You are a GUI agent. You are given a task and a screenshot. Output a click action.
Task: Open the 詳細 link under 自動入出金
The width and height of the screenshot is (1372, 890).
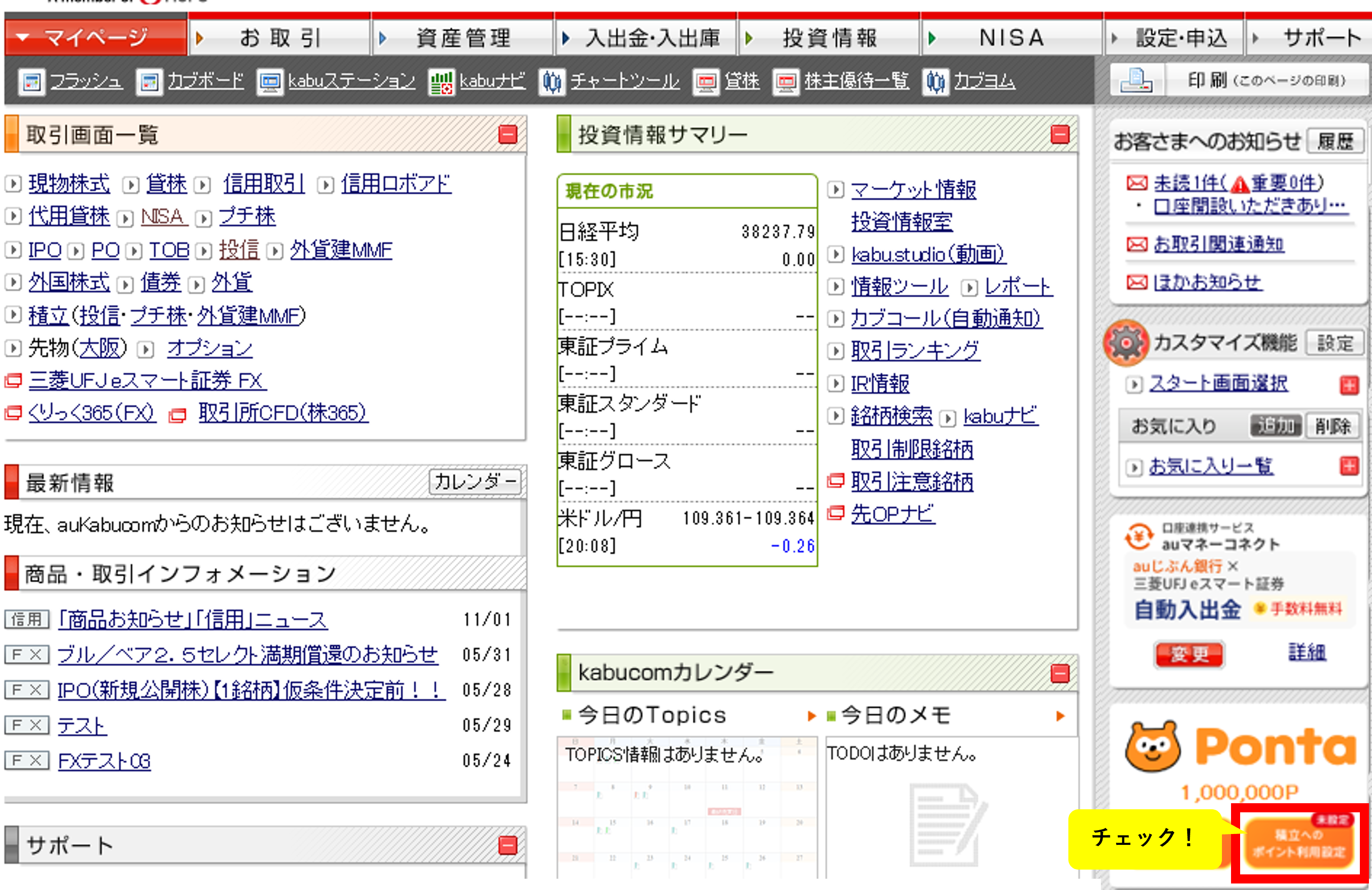coord(1307,652)
